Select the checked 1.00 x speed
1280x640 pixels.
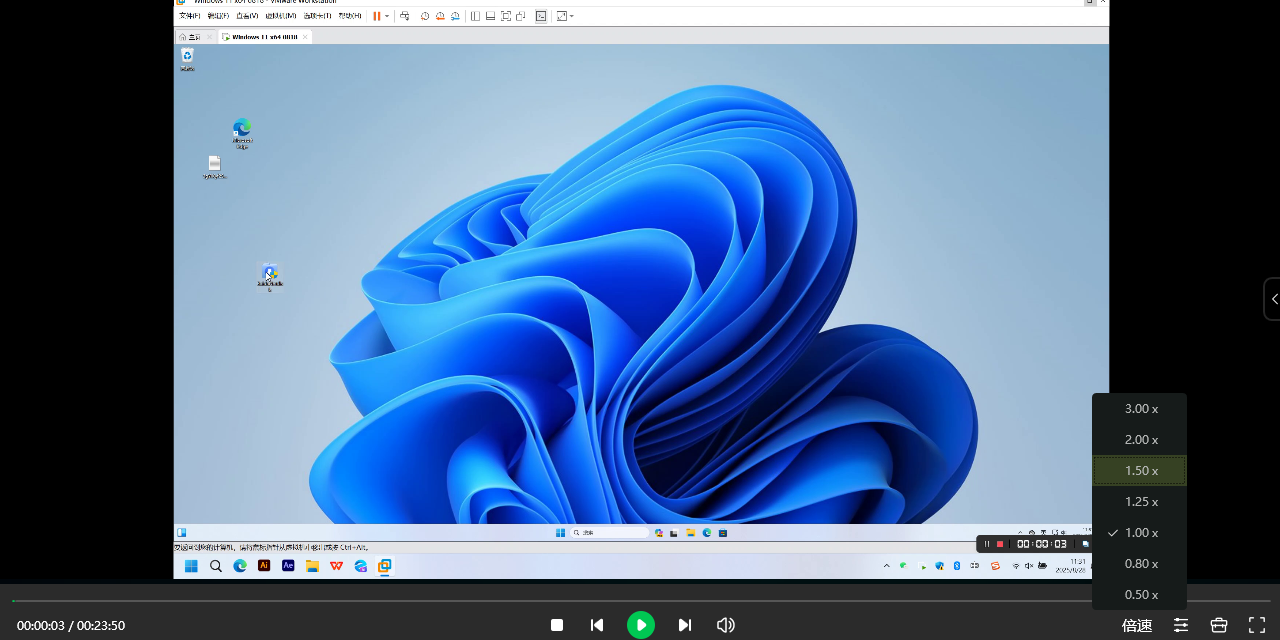1139,533
